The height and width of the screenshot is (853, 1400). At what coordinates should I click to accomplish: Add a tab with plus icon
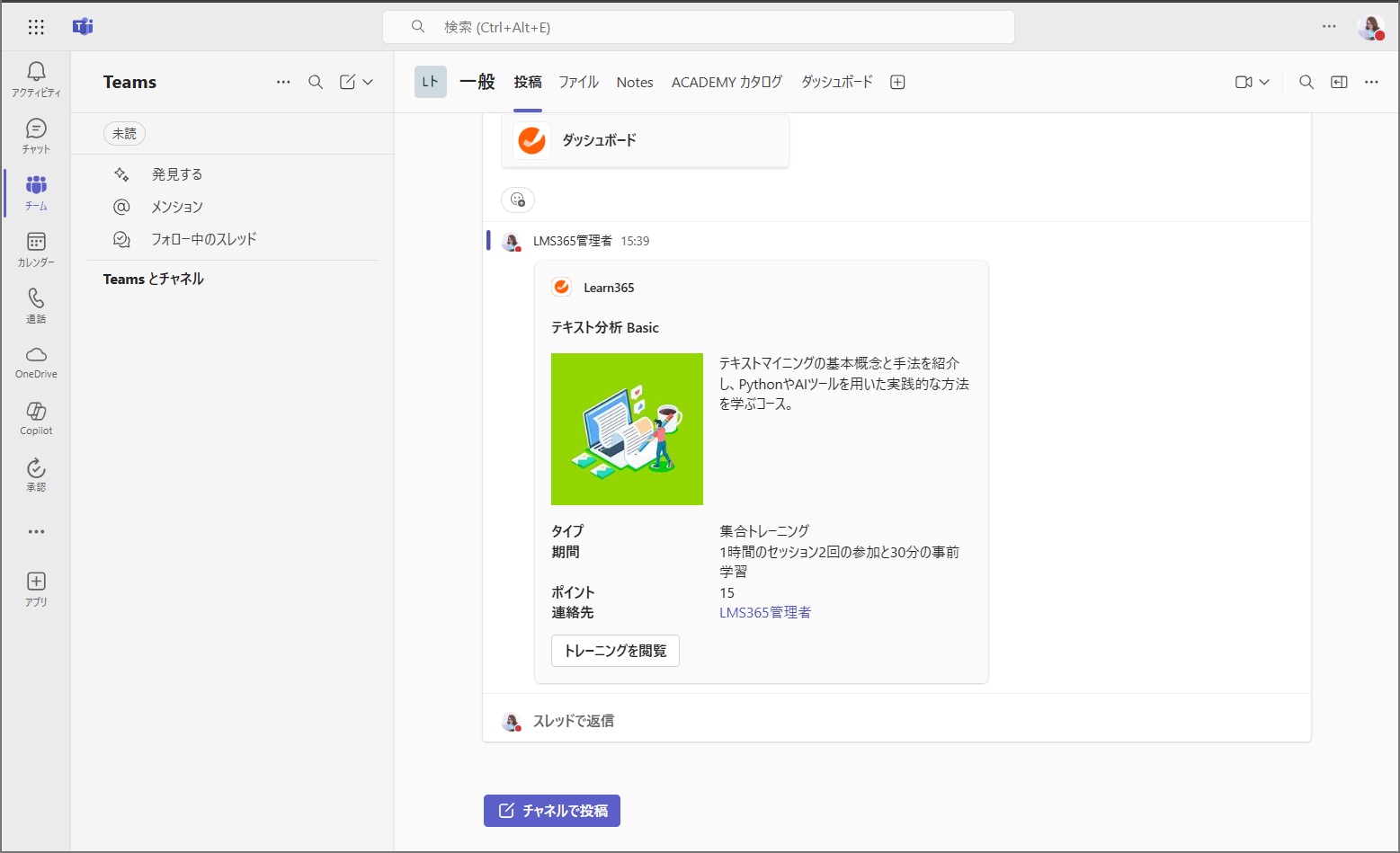tap(897, 82)
